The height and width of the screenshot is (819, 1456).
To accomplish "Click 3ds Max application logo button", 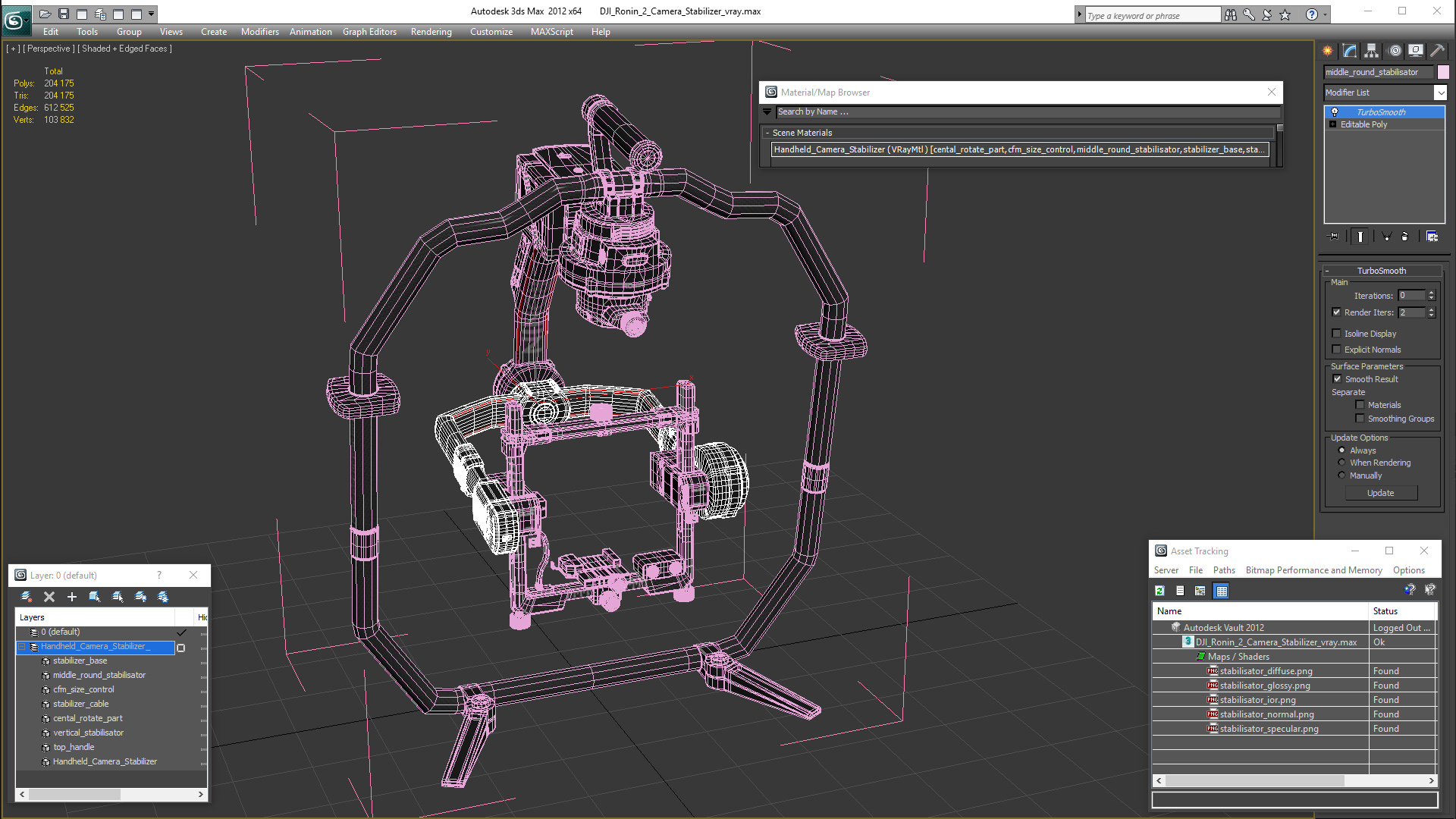I will 15,19.
